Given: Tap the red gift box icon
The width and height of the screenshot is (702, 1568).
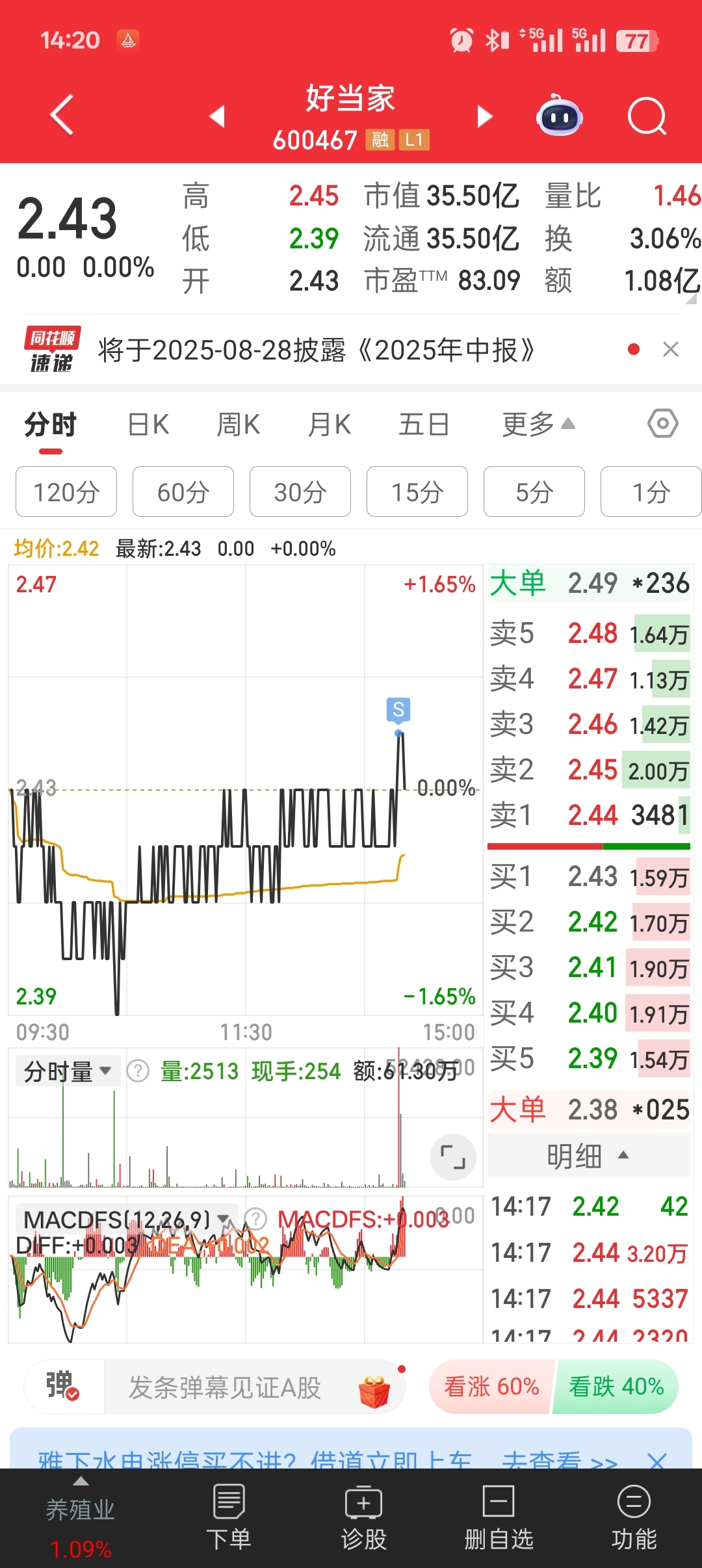Looking at the screenshot, I should tap(374, 1391).
